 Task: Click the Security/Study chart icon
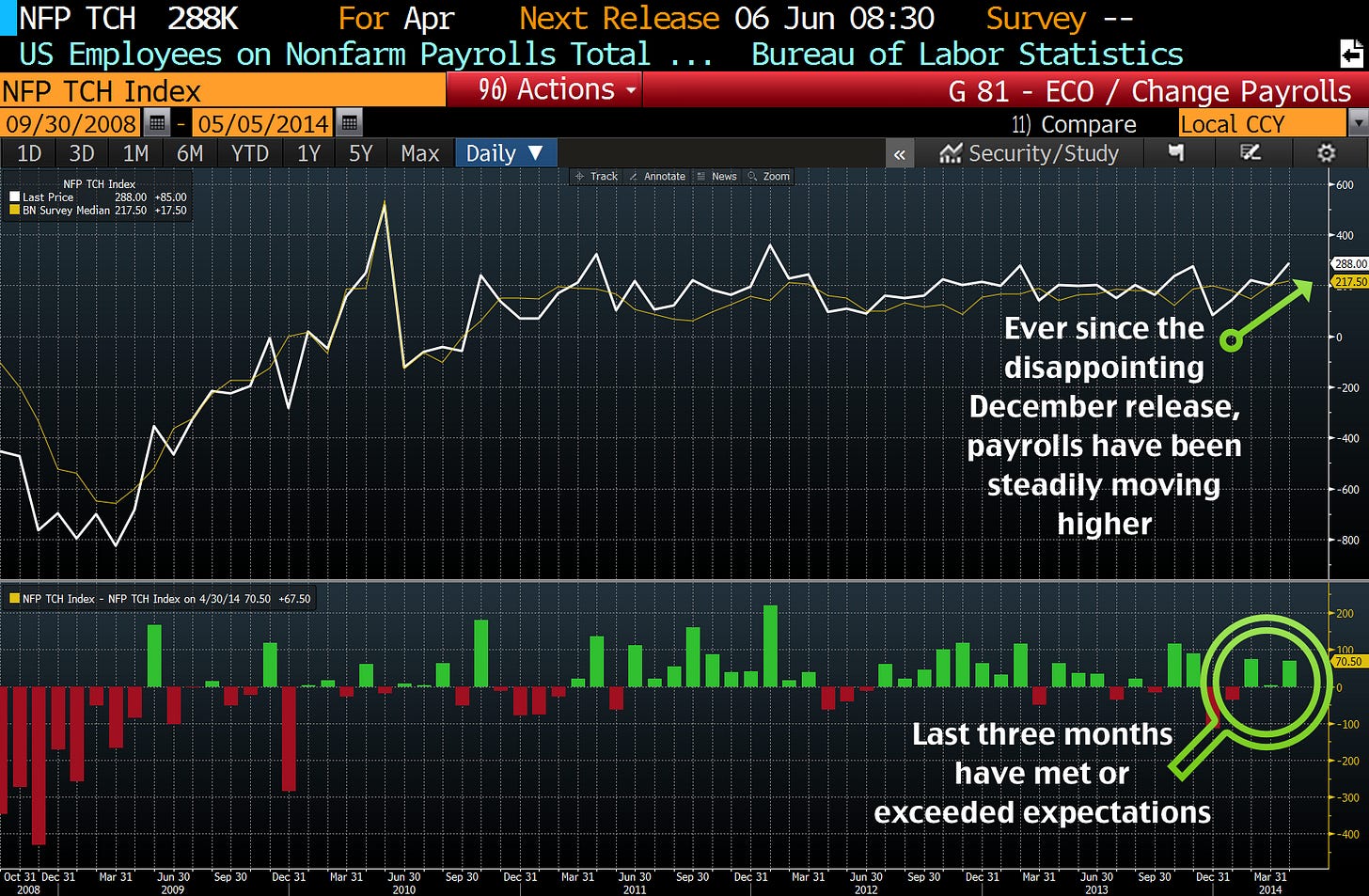point(951,153)
